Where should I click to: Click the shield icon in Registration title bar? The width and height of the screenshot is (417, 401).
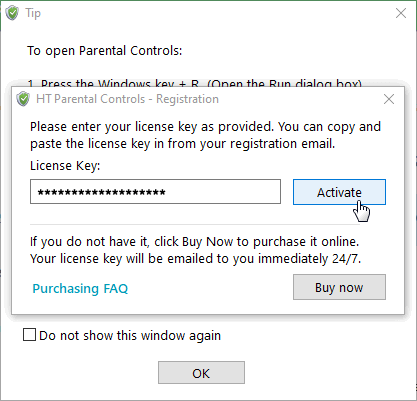(x=23, y=99)
